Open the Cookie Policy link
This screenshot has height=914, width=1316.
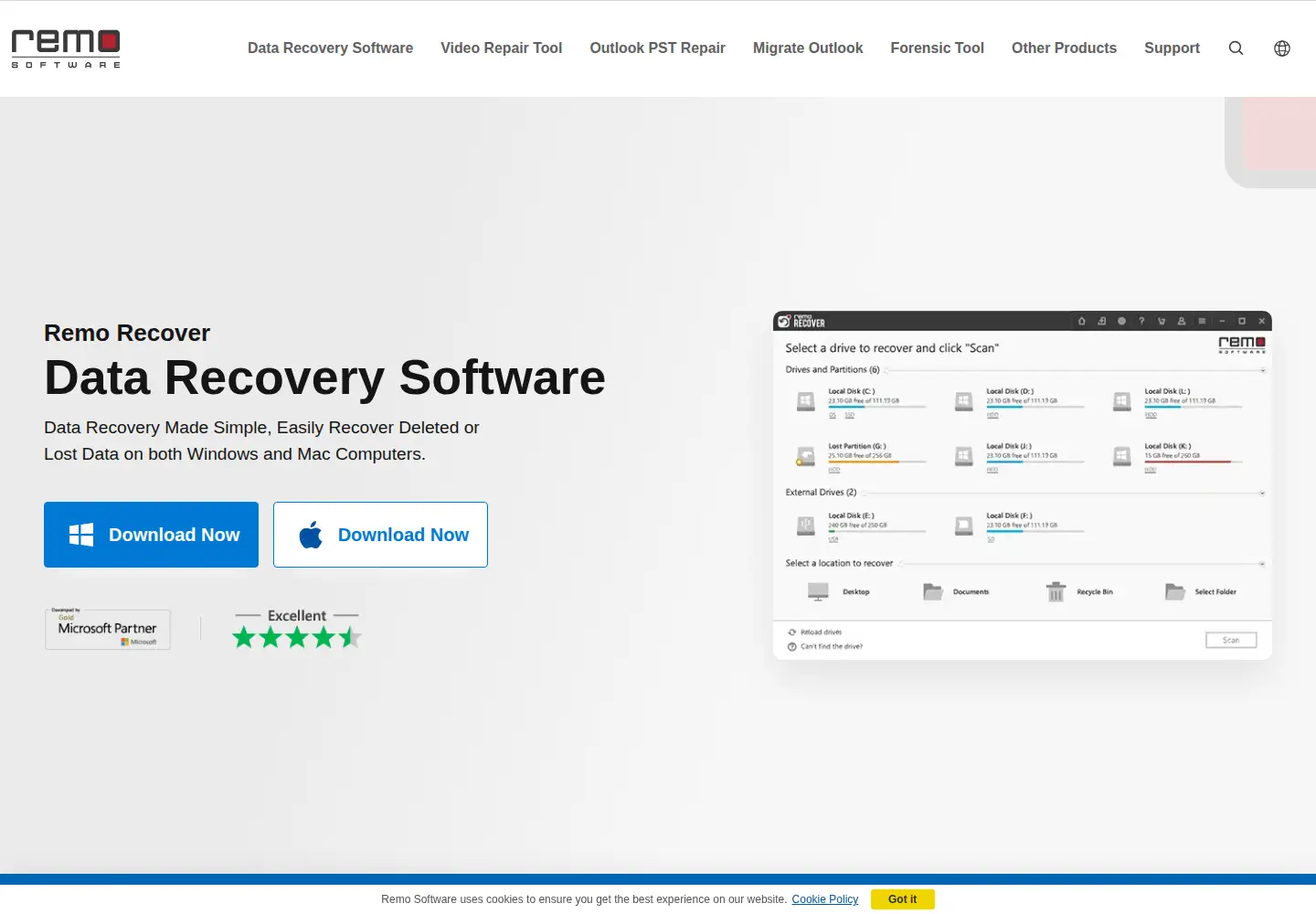coord(824,899)
